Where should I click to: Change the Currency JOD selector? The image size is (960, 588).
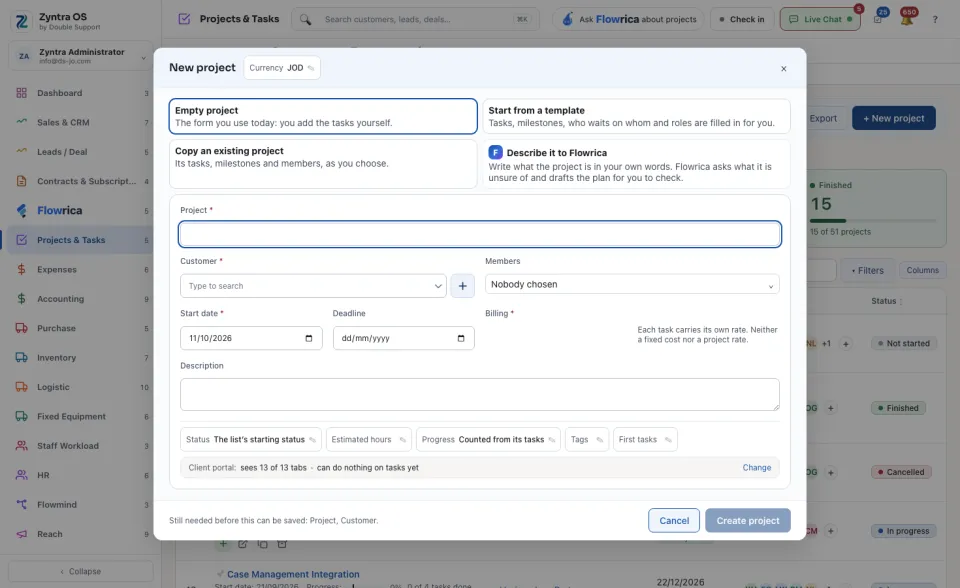282,68
